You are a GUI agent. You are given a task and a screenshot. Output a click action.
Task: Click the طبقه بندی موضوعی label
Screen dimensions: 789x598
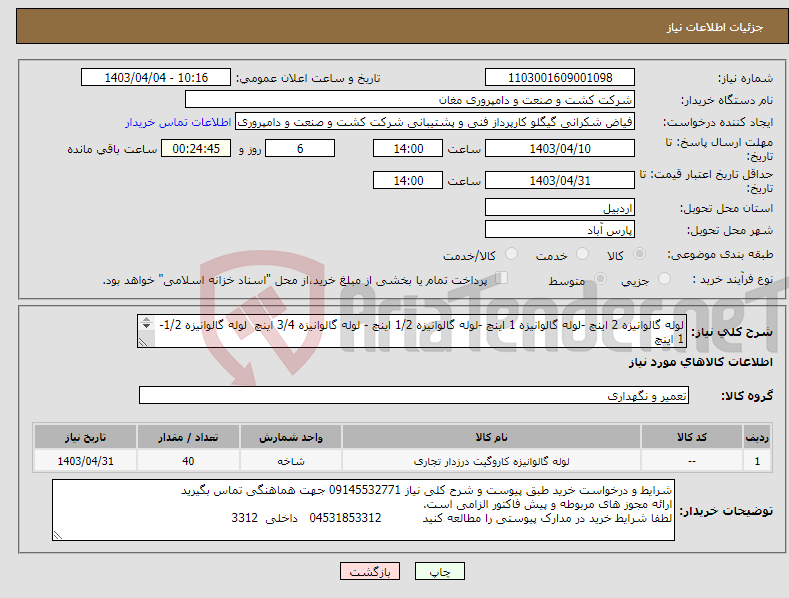point(720,255)
